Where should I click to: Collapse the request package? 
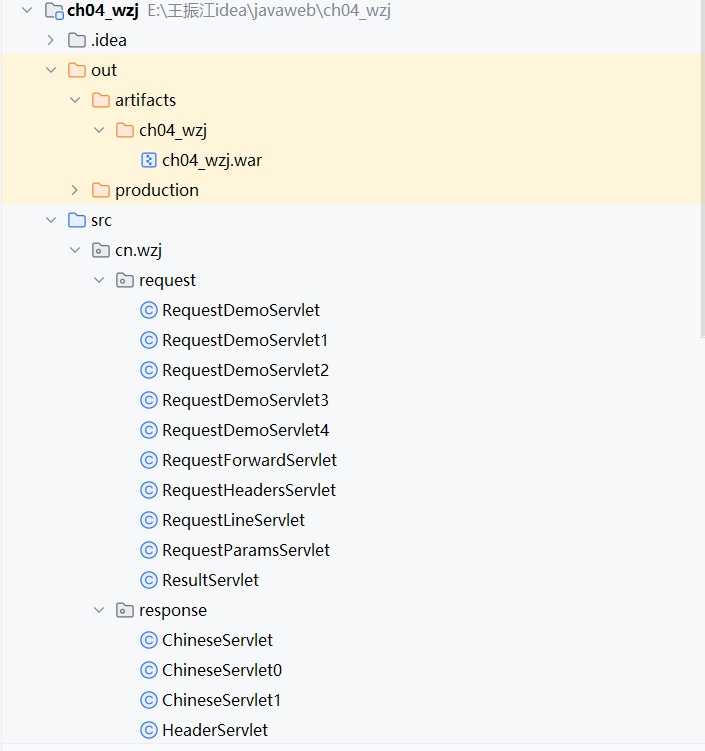pos(99,280)
